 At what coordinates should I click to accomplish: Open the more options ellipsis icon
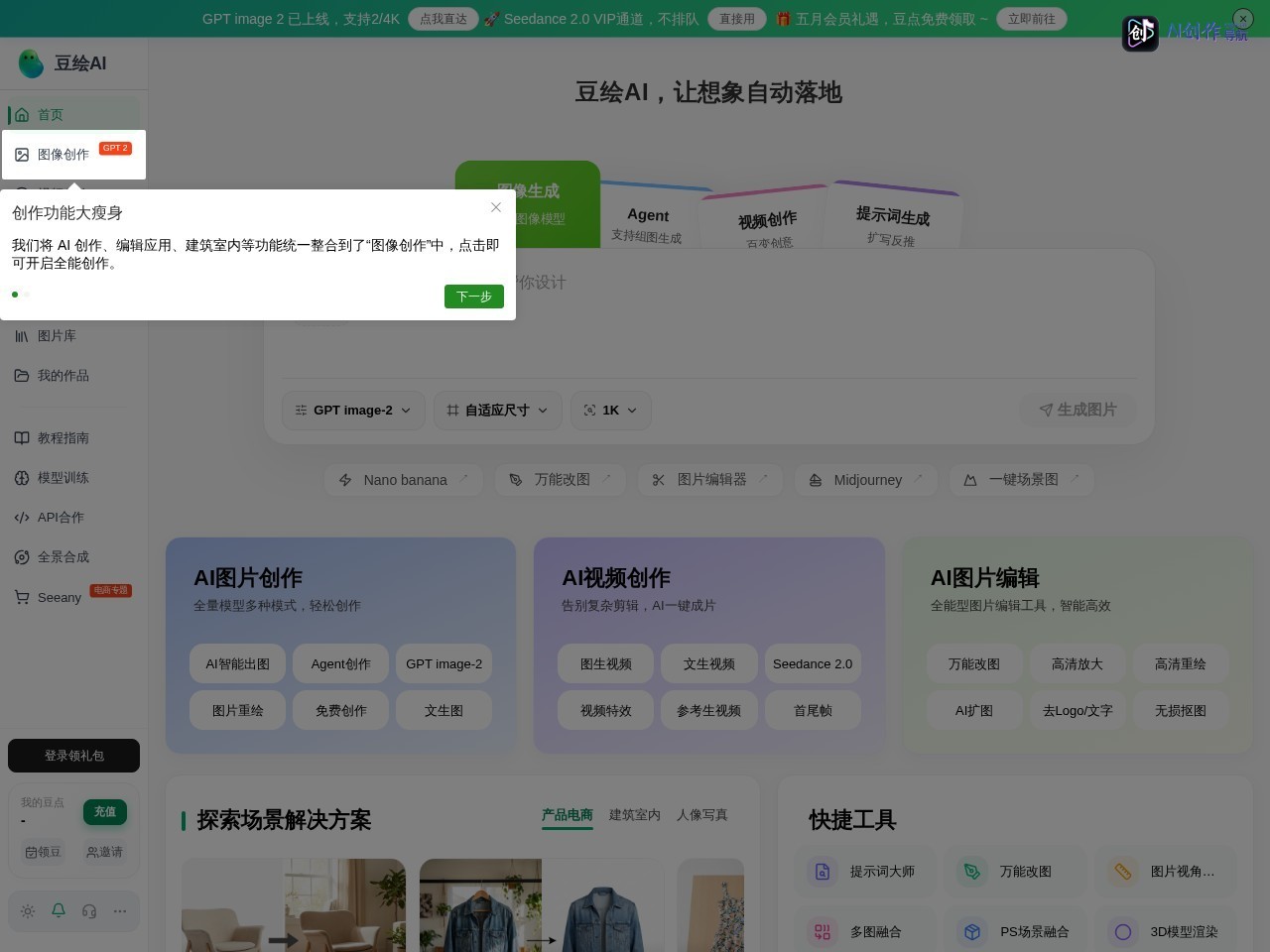(x=120, y=911)
